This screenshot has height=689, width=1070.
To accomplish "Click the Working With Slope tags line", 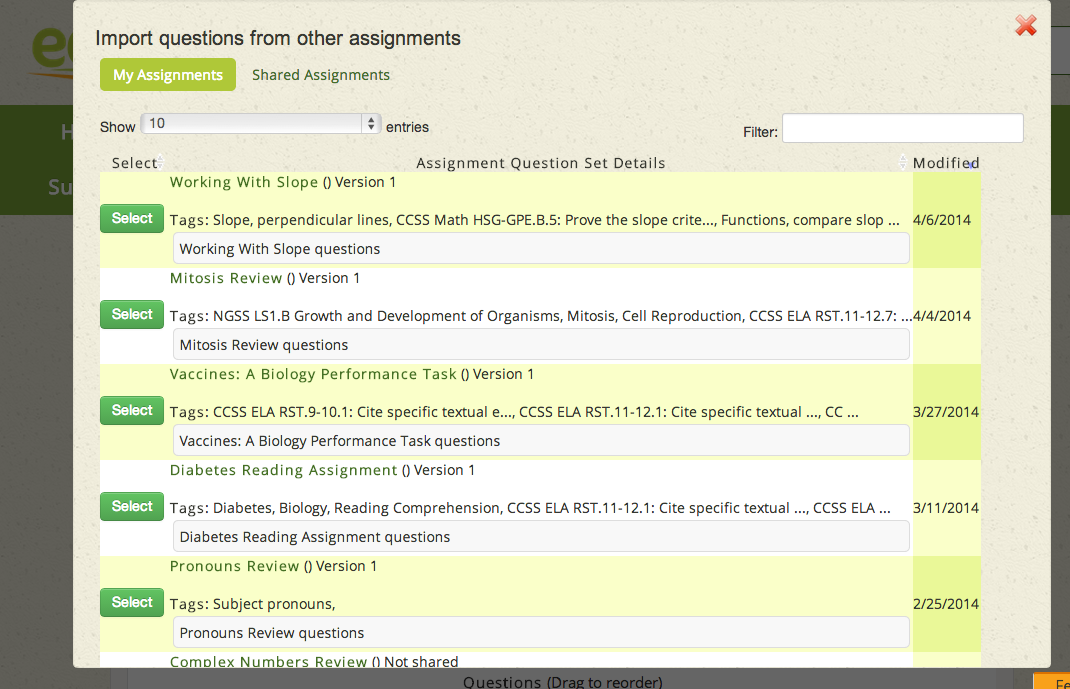I will (534, 220).
